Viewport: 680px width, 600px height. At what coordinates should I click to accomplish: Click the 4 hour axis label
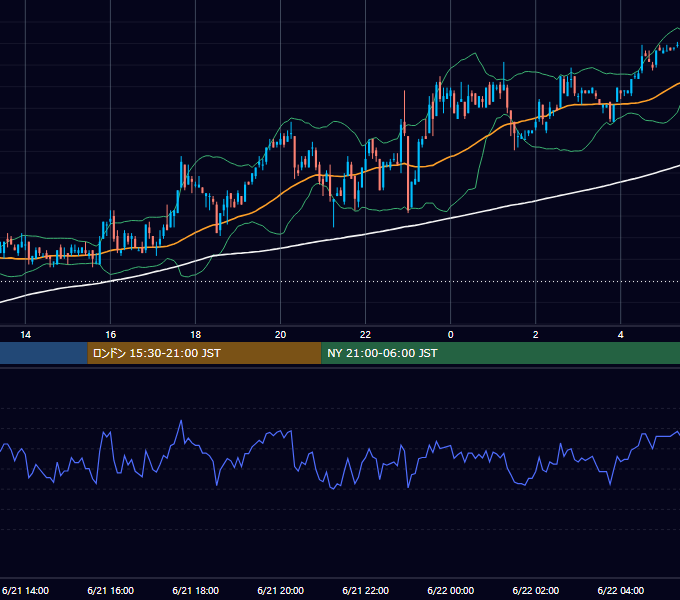621,335
